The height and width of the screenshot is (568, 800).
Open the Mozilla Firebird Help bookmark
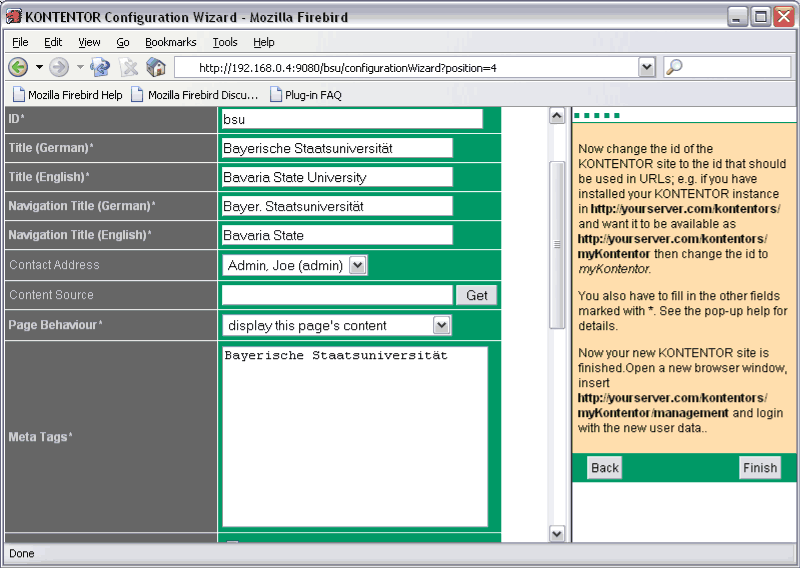click(67, 95)
